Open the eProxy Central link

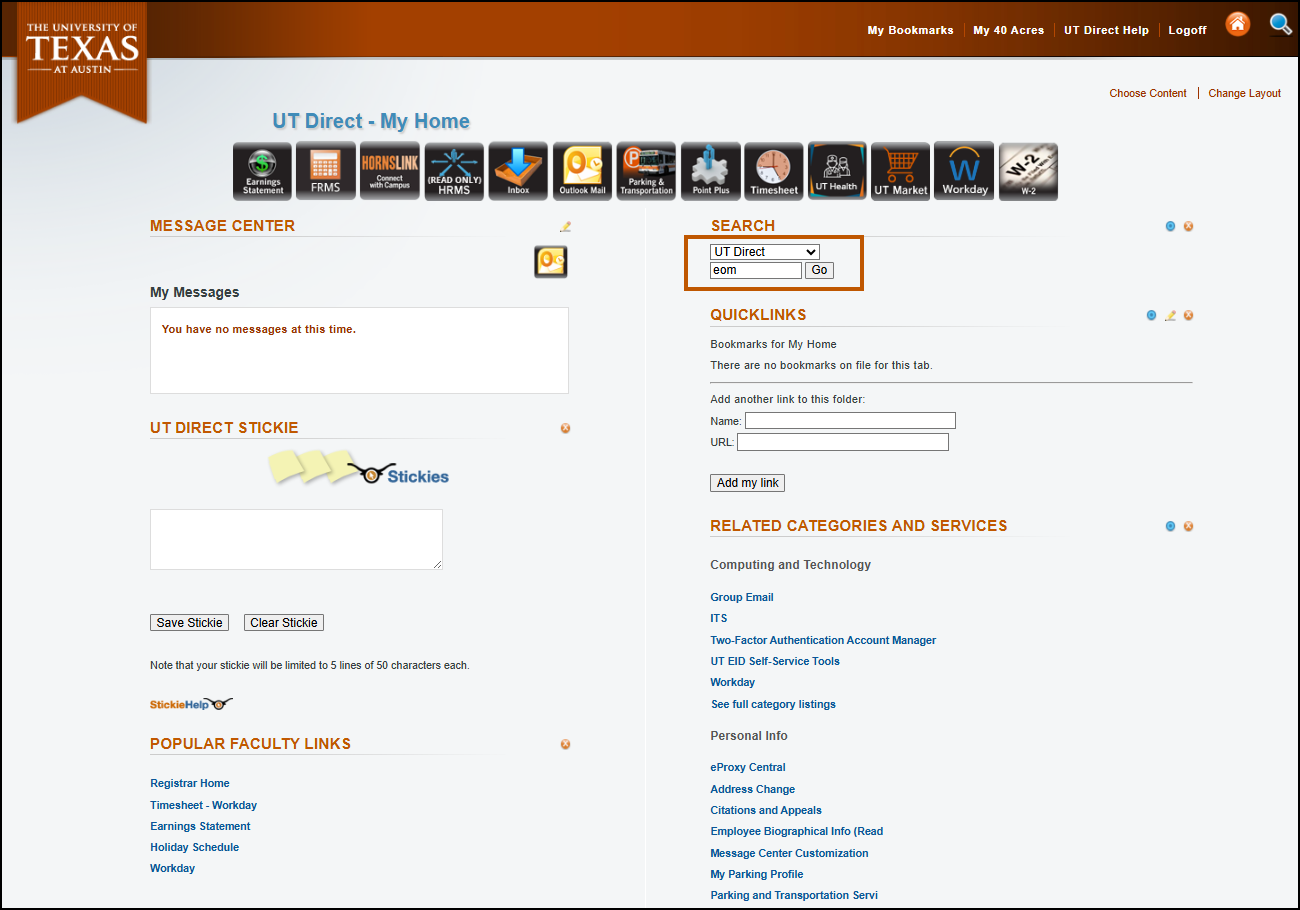(x=748, y=767)
